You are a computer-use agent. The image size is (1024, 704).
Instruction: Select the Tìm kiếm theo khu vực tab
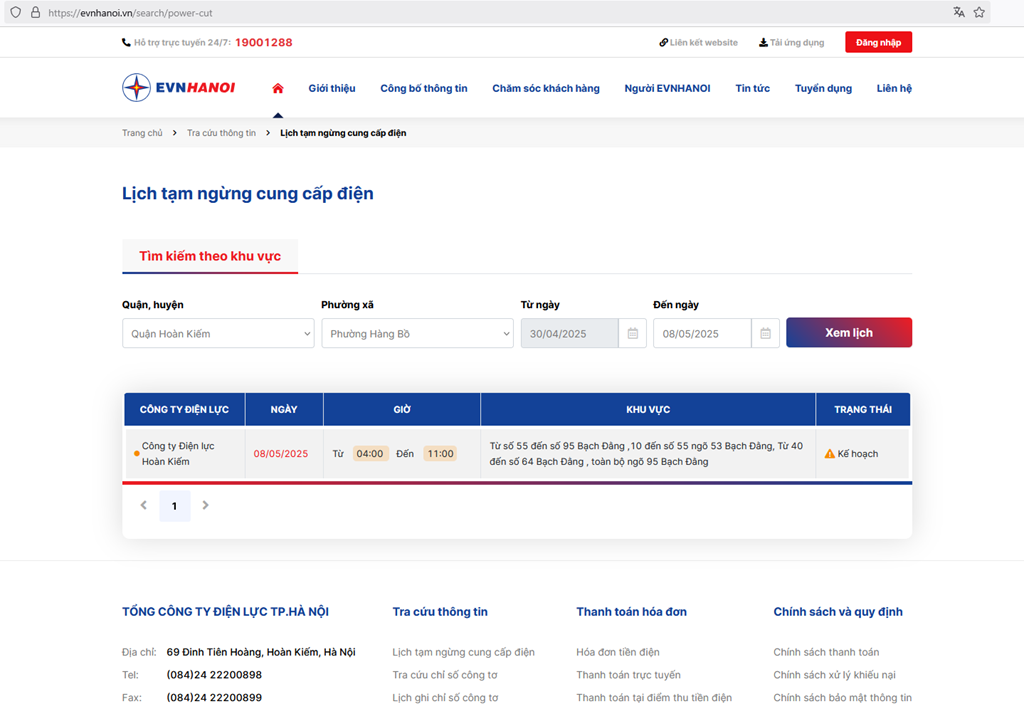[210, 256]
